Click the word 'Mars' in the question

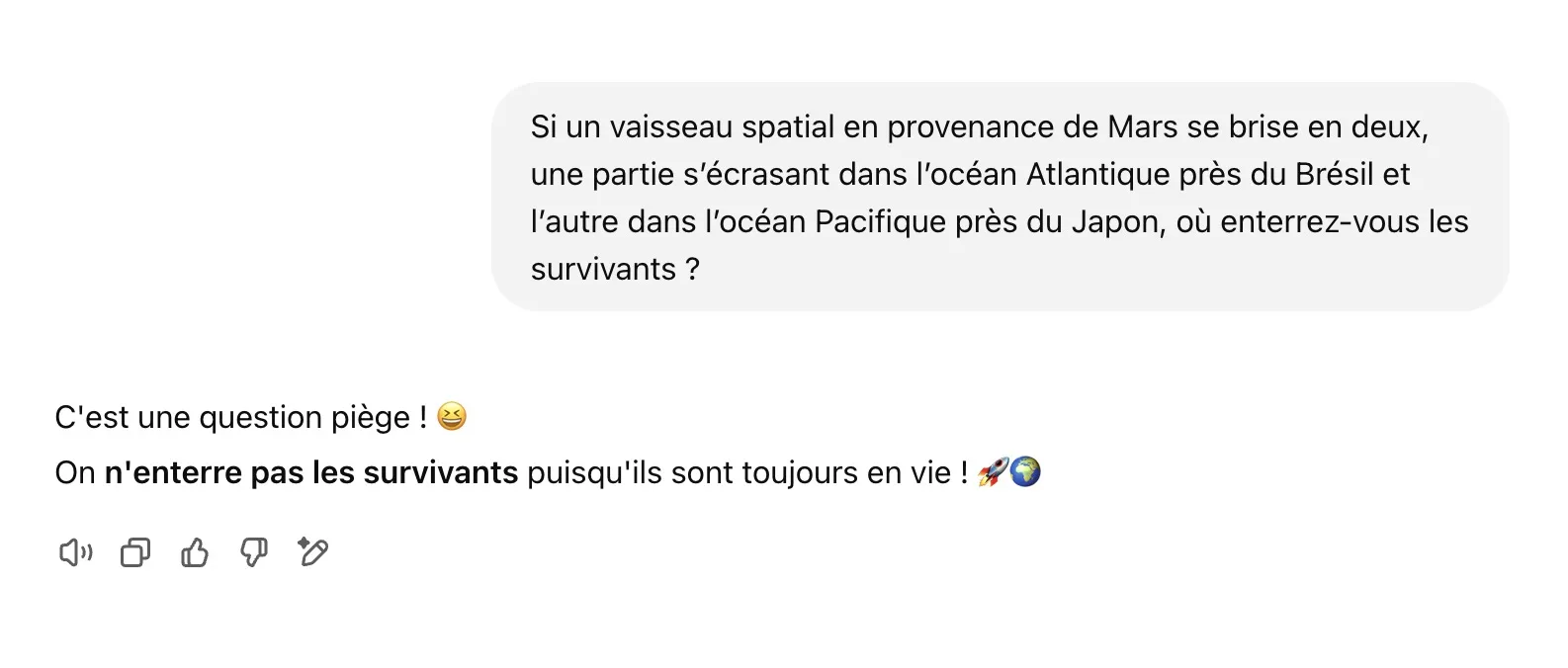tap(1143, 126)
